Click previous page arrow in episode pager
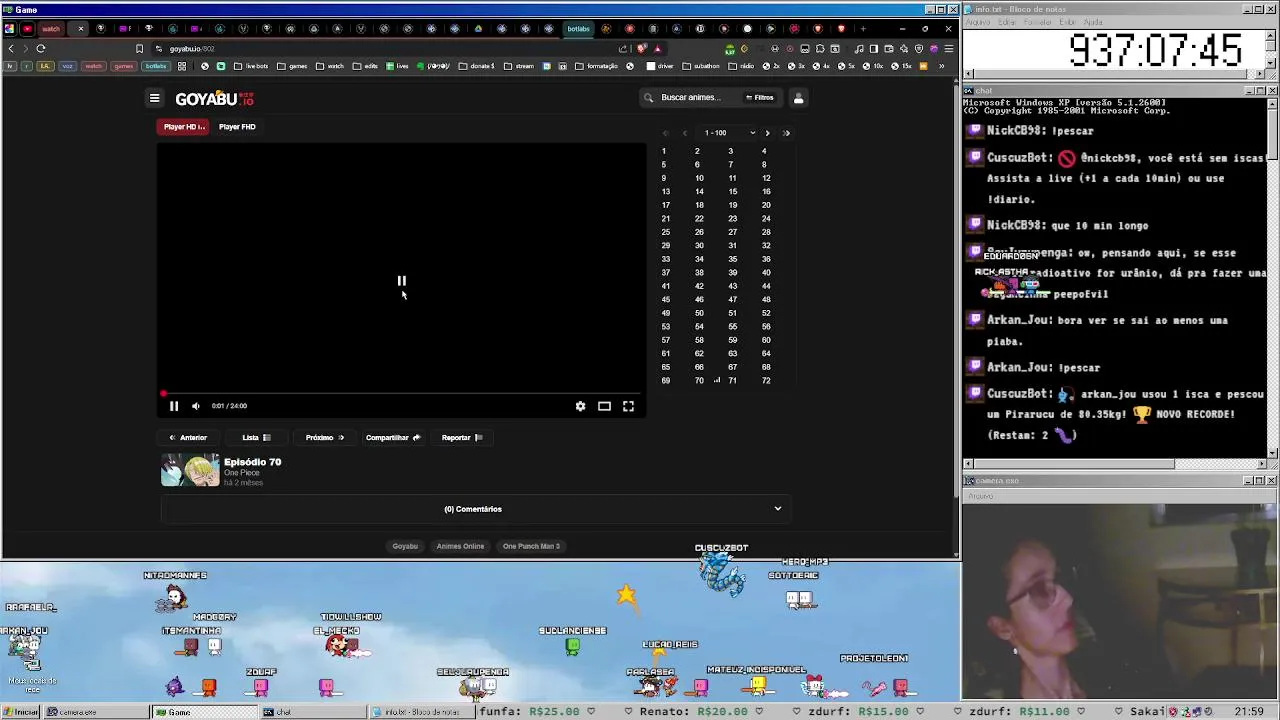The image size is (1280, 720). [x=685, y=133]
